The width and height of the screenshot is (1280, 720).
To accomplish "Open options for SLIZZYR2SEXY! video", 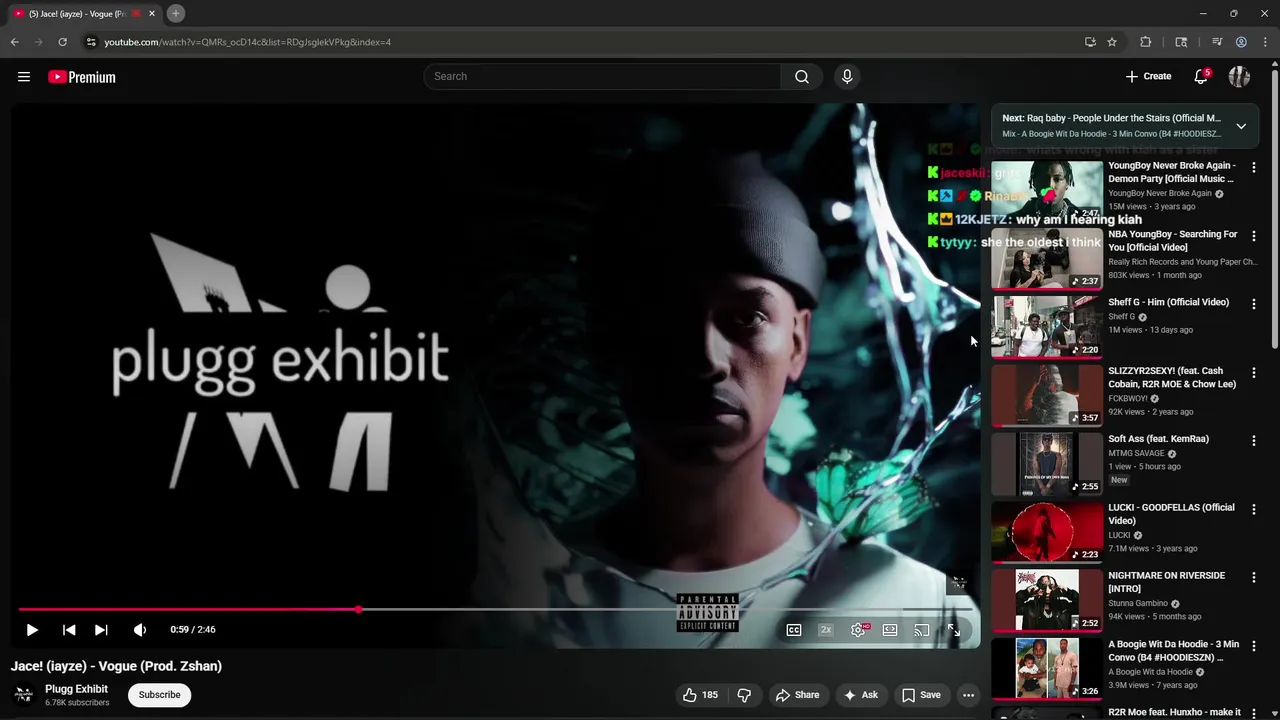I will [1254, 372].
